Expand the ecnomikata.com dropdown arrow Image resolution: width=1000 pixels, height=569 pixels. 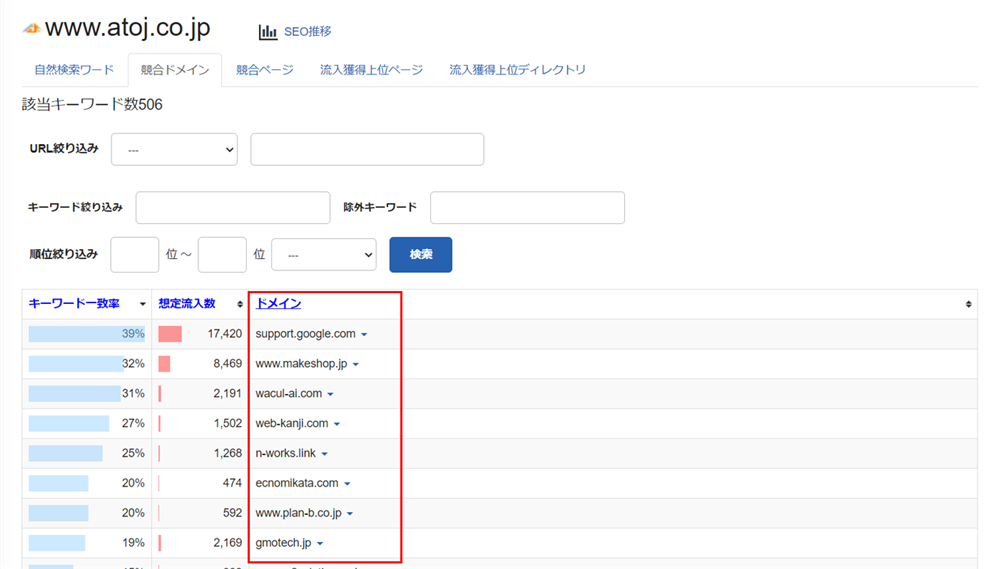tap(347, 484)
